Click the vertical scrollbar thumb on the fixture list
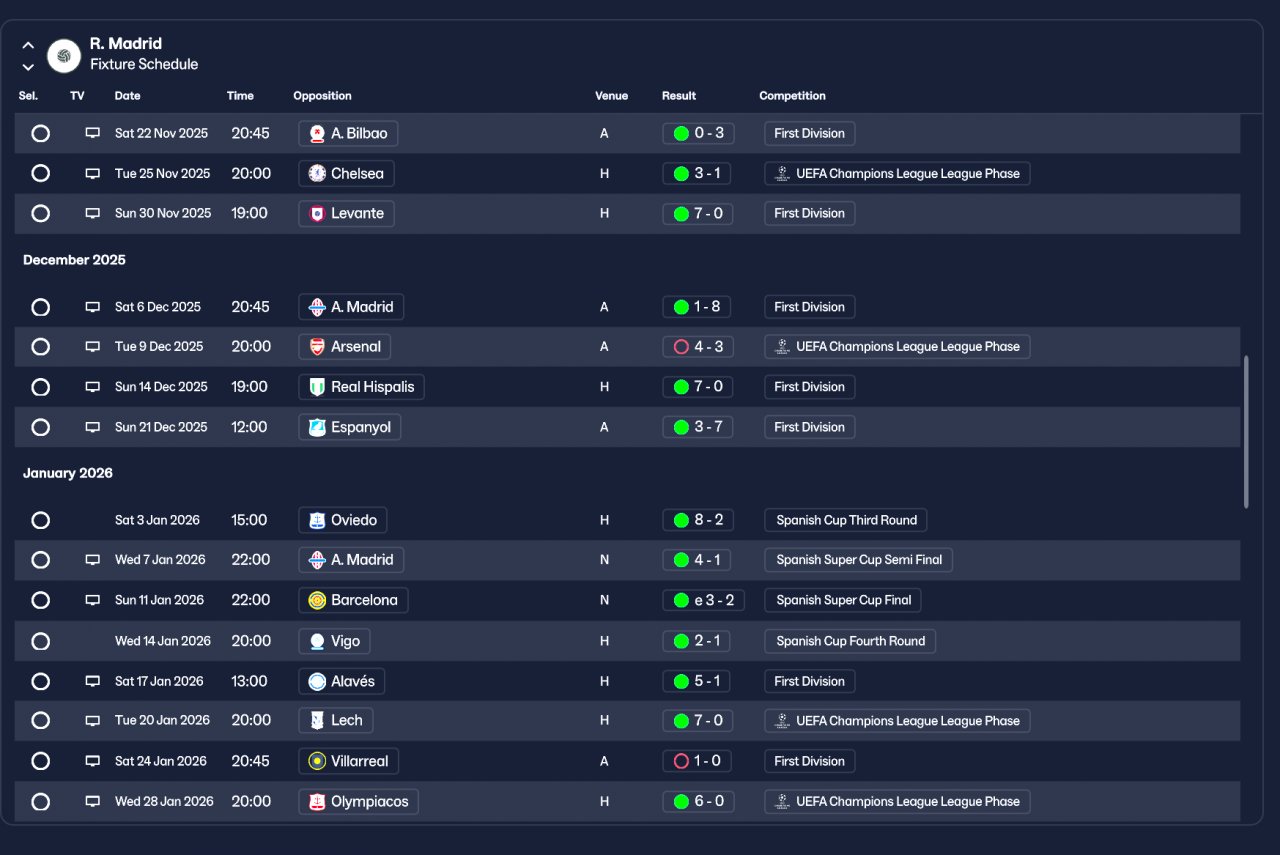 tap(1246, 431)
